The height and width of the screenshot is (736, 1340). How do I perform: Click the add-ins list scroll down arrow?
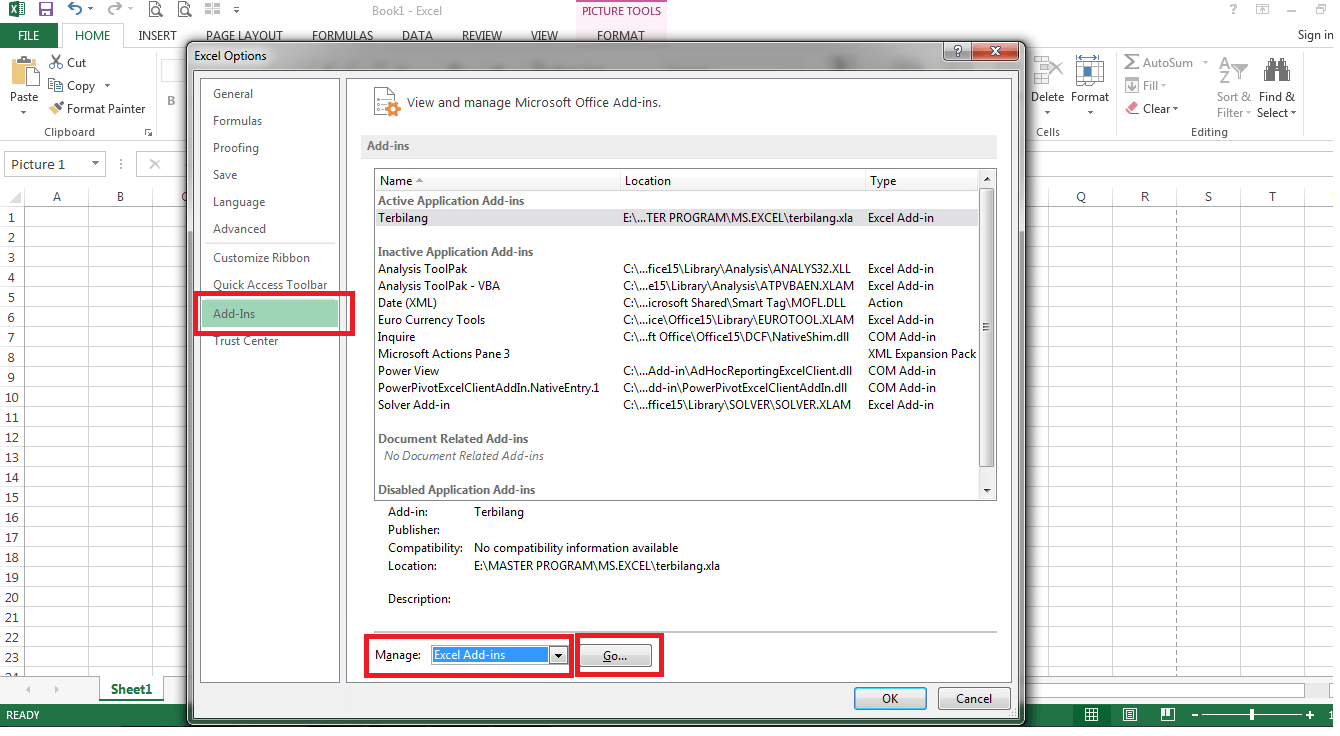(x=987, y=491)
